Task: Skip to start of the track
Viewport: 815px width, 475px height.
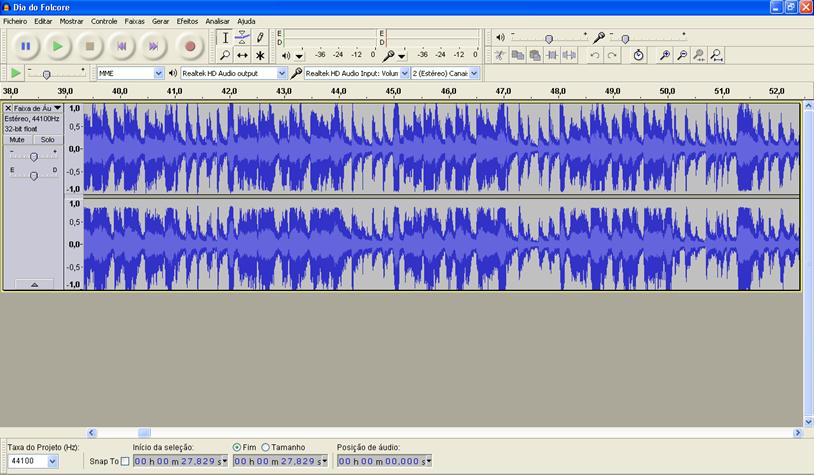Action: pos(121,46)
